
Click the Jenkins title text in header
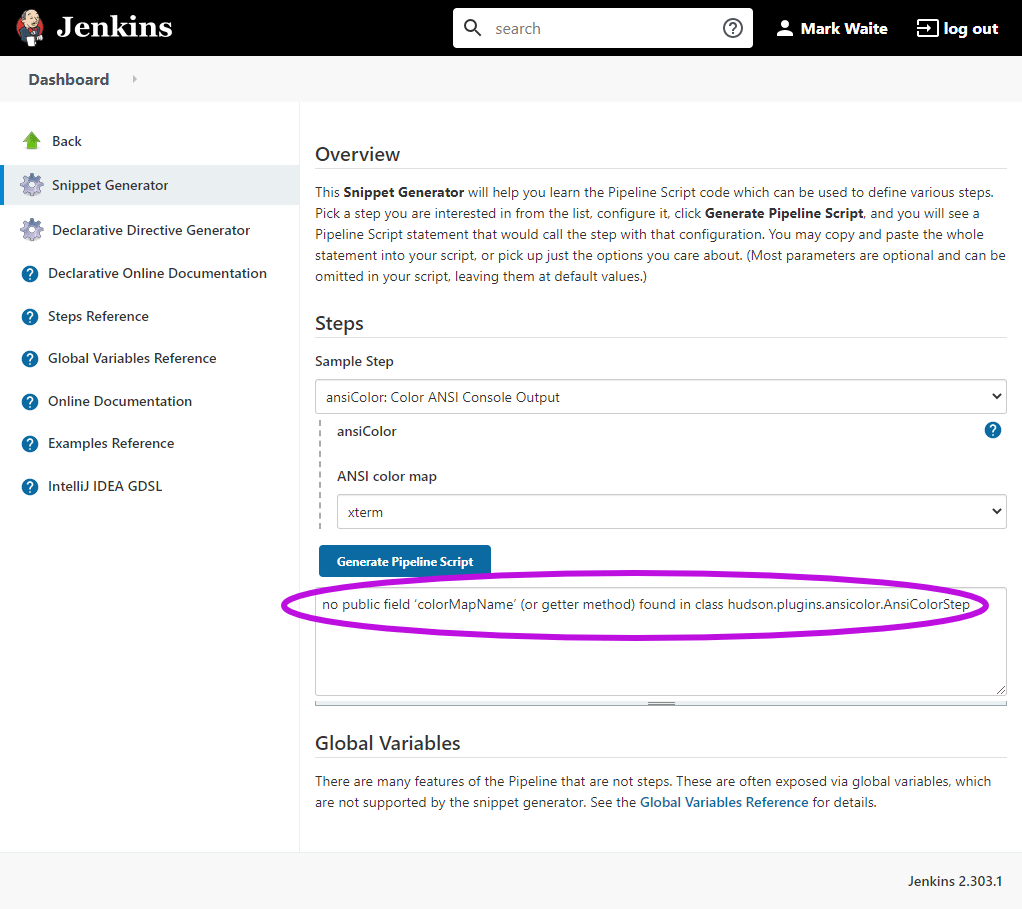[x=115, y=27]
